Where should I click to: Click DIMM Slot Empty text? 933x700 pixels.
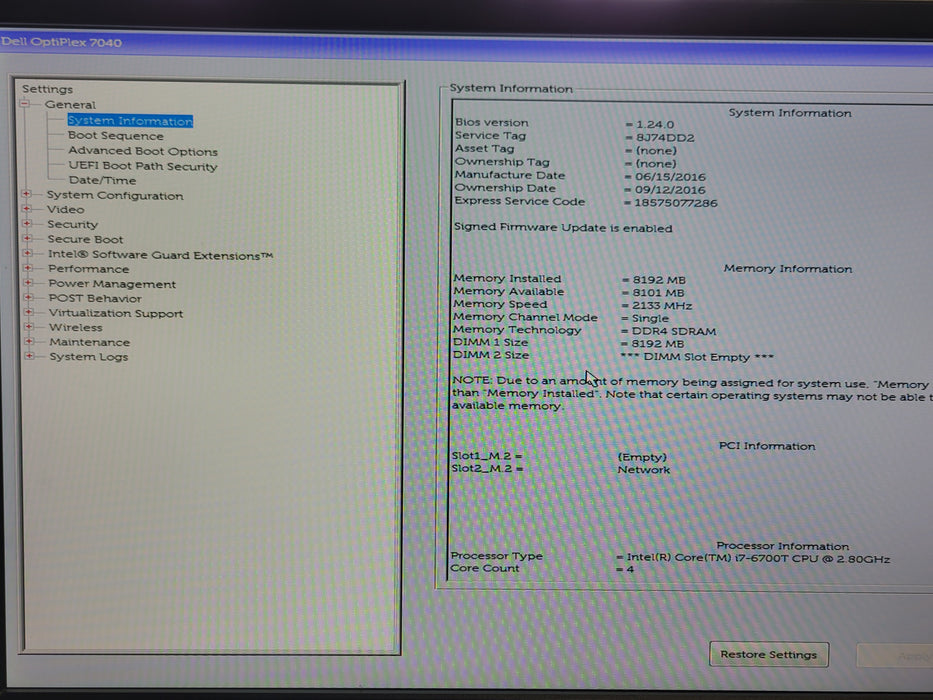[x=696, y=357]
